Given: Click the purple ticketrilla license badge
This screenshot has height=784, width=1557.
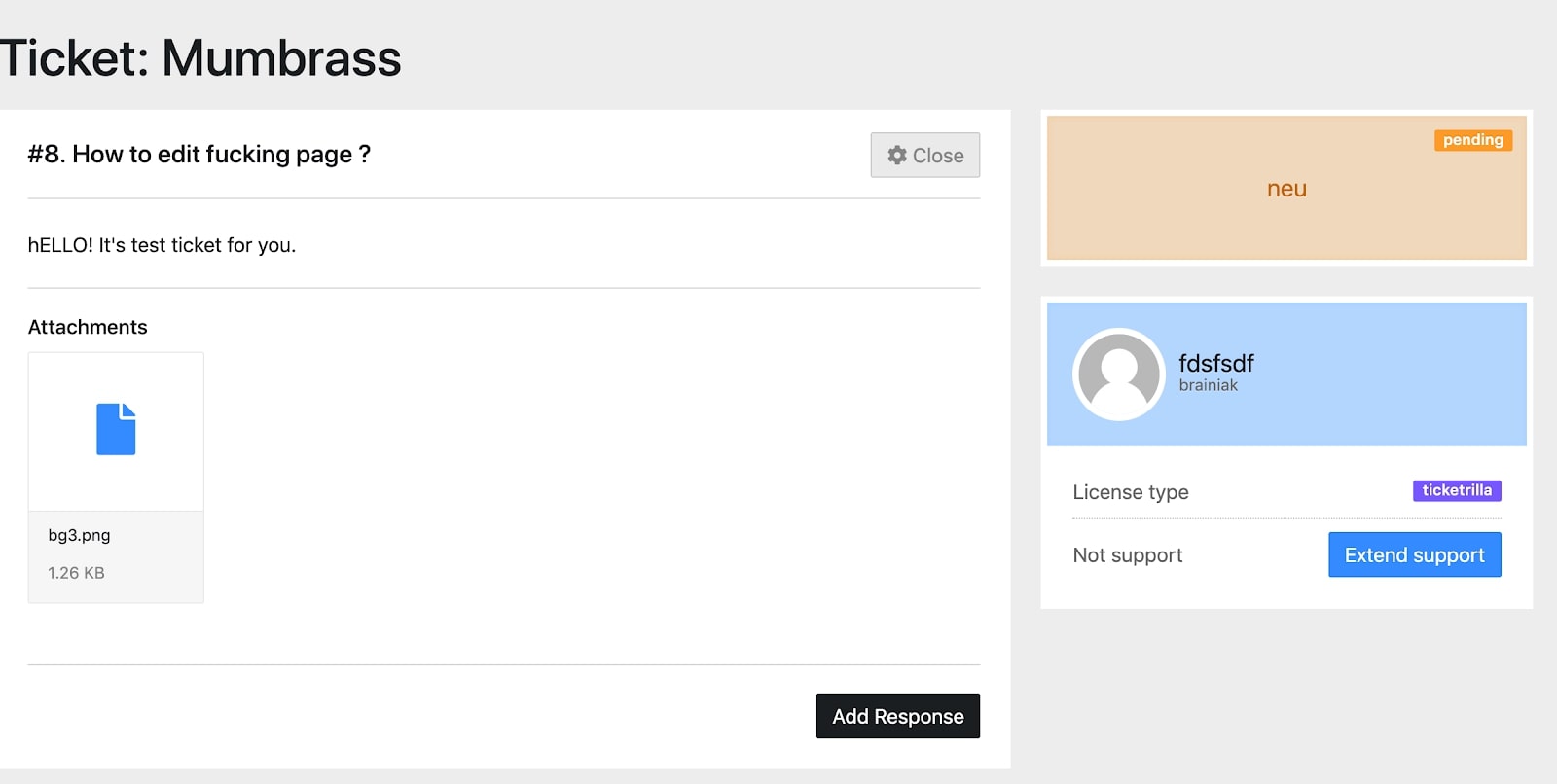Looking at the screenshot, I should tap(1456, 490).
